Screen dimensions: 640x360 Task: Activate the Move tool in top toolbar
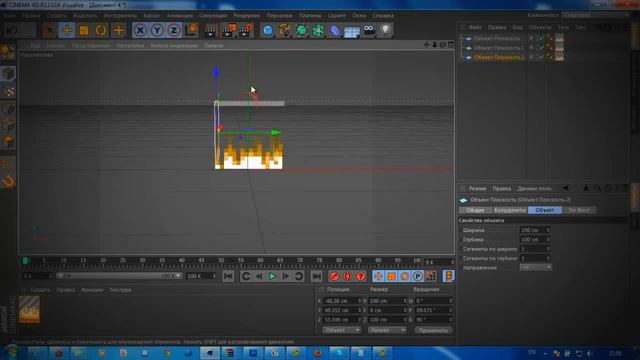click(x=67, y=30)
